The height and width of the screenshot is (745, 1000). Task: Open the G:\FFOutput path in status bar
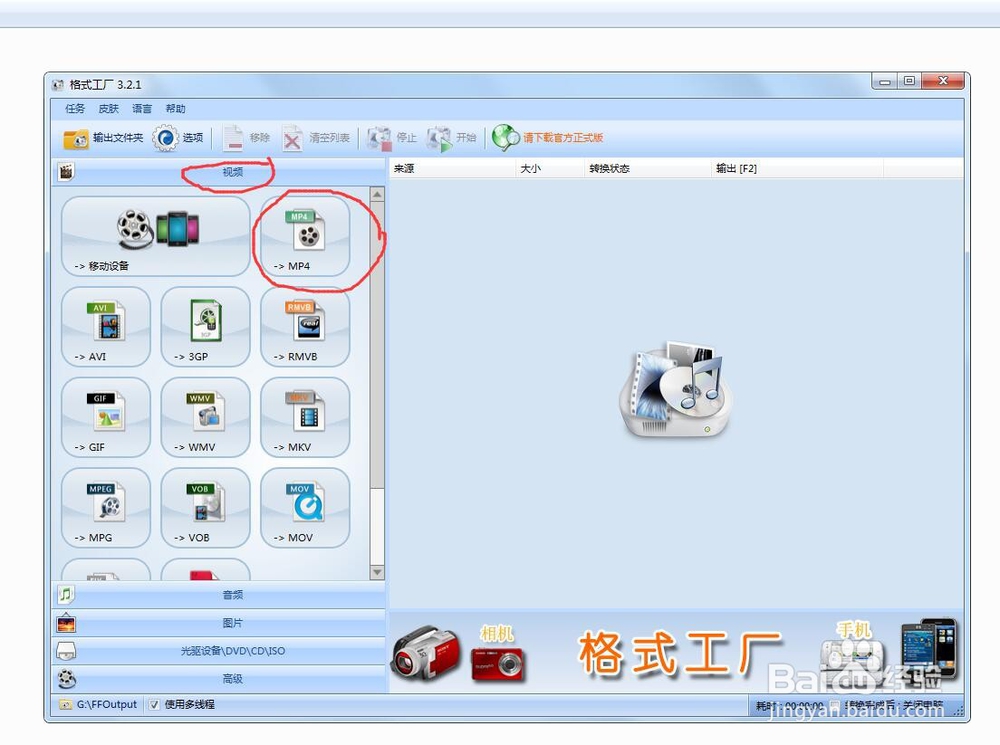click(107, 704)
